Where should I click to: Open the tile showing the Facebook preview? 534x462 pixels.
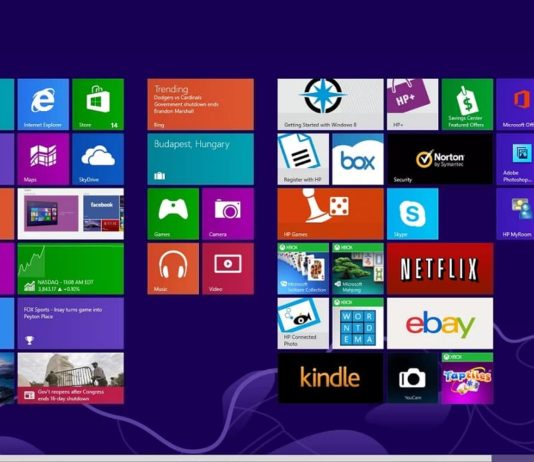tap(70, 214)
